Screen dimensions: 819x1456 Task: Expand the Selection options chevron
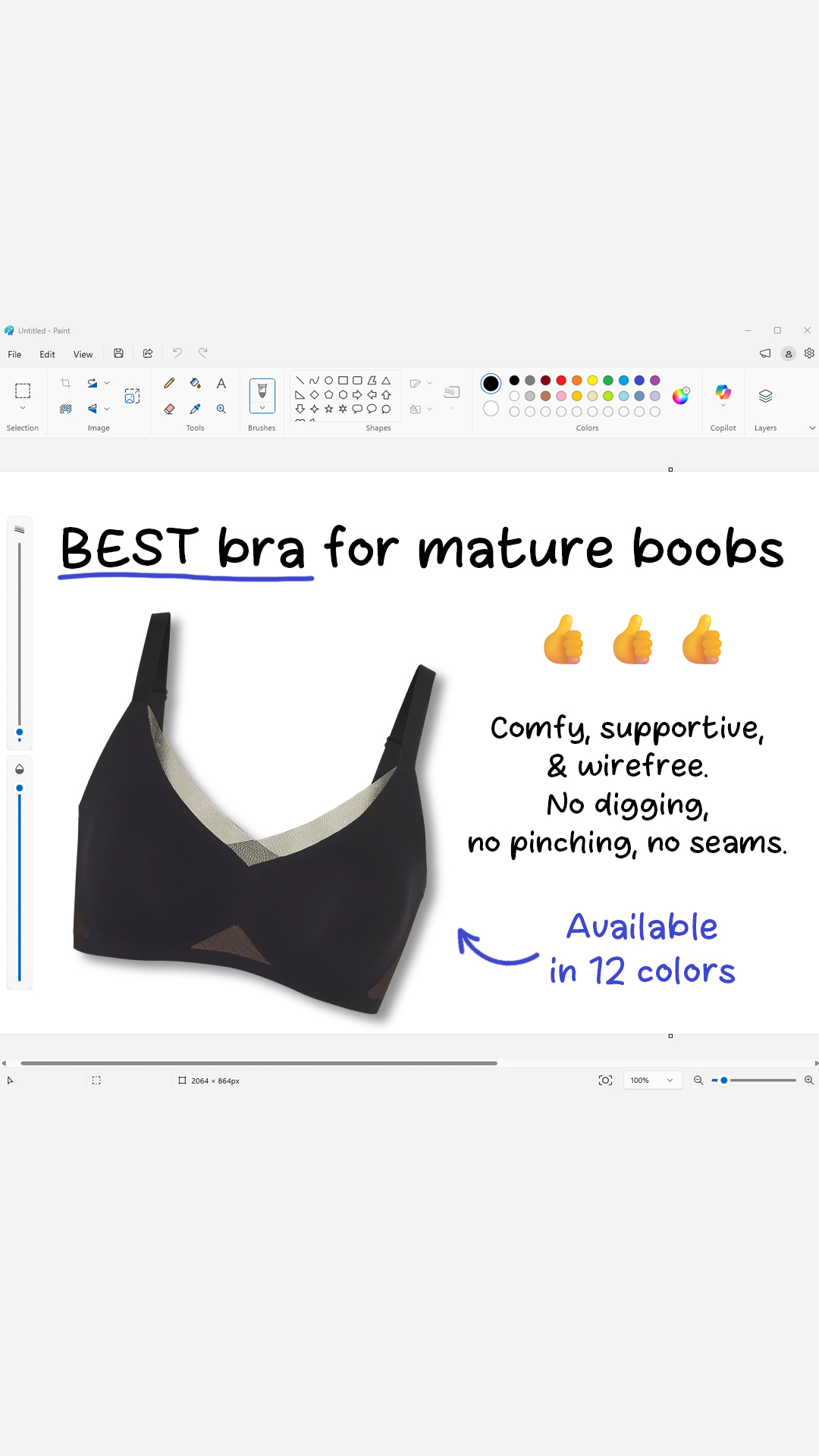tap(23, 408)
